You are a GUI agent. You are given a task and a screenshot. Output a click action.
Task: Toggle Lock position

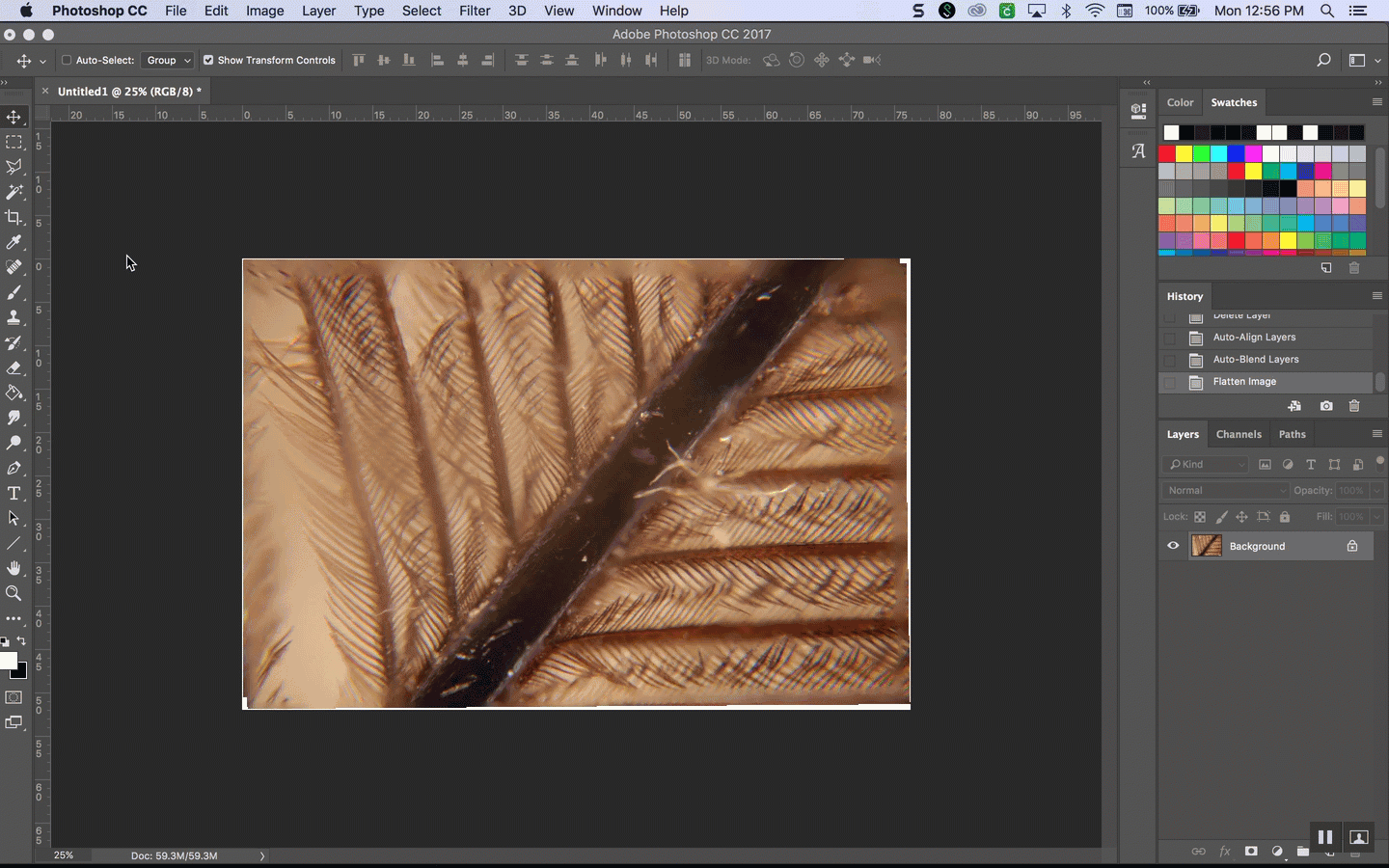point(1242,517)
